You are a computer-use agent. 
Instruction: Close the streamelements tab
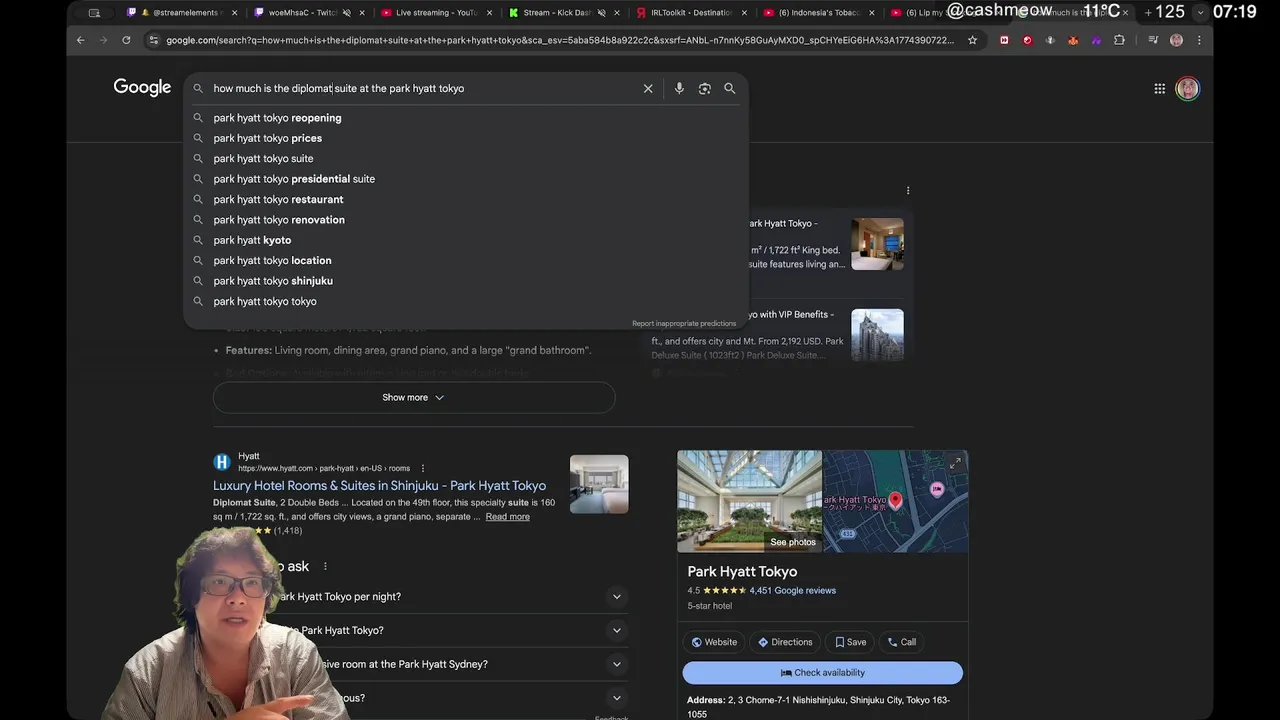pos(235,13)
